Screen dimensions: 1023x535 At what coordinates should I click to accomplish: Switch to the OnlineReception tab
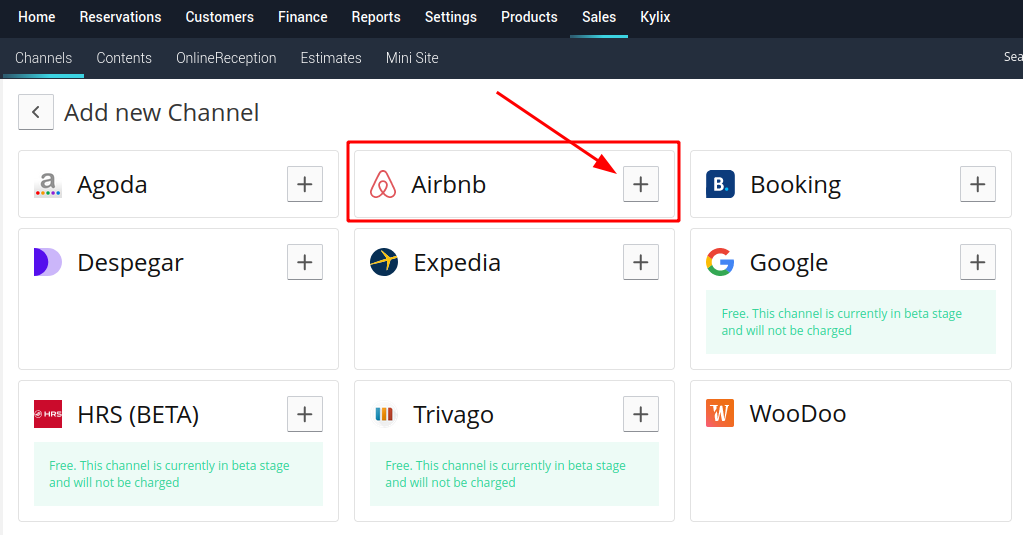[x=226, y=58]
